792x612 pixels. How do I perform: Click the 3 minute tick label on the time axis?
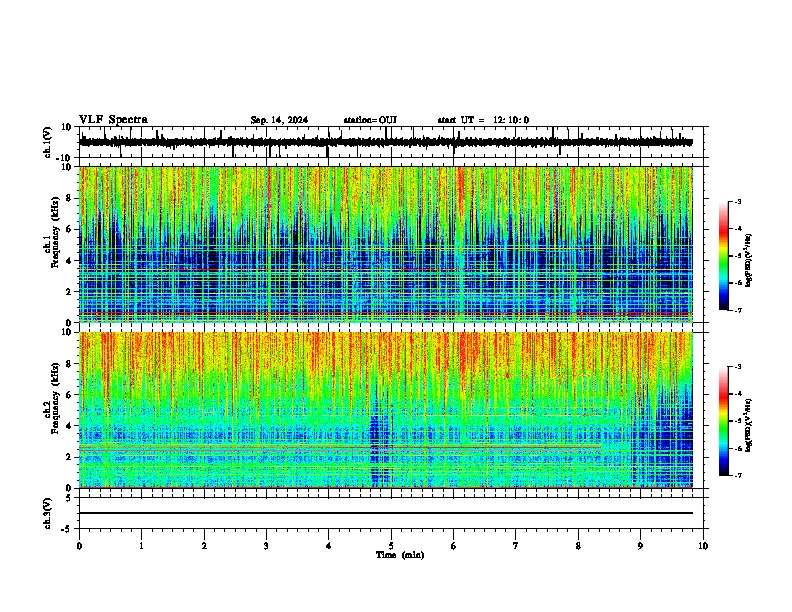tap(266, 546)
